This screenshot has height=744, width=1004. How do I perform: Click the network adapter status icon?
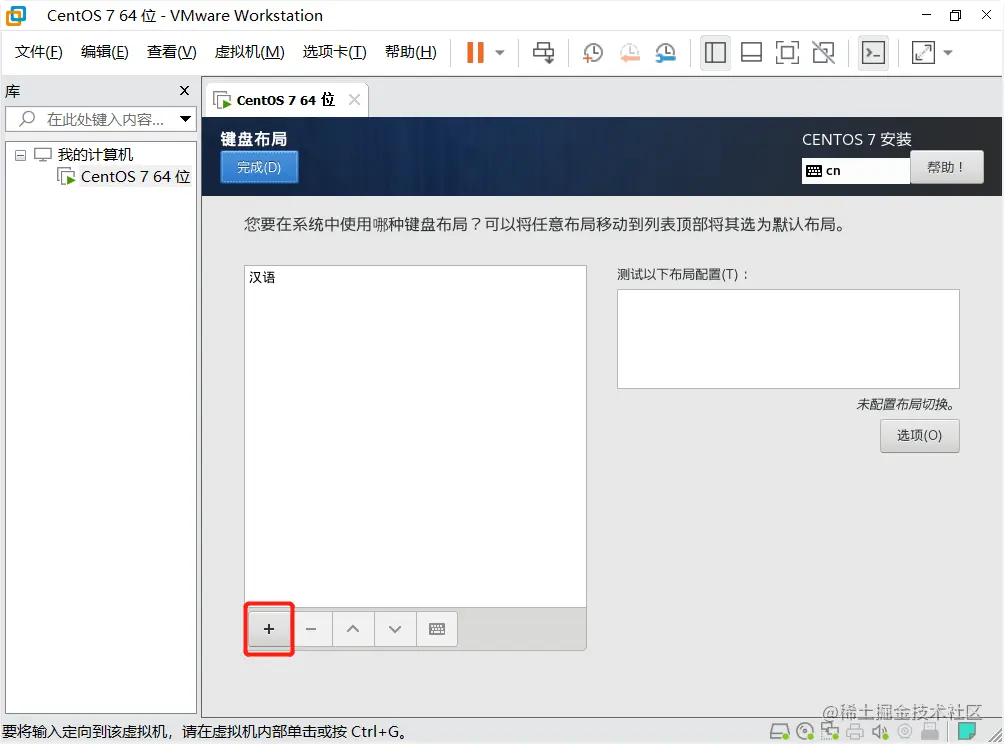coord(830,731)
